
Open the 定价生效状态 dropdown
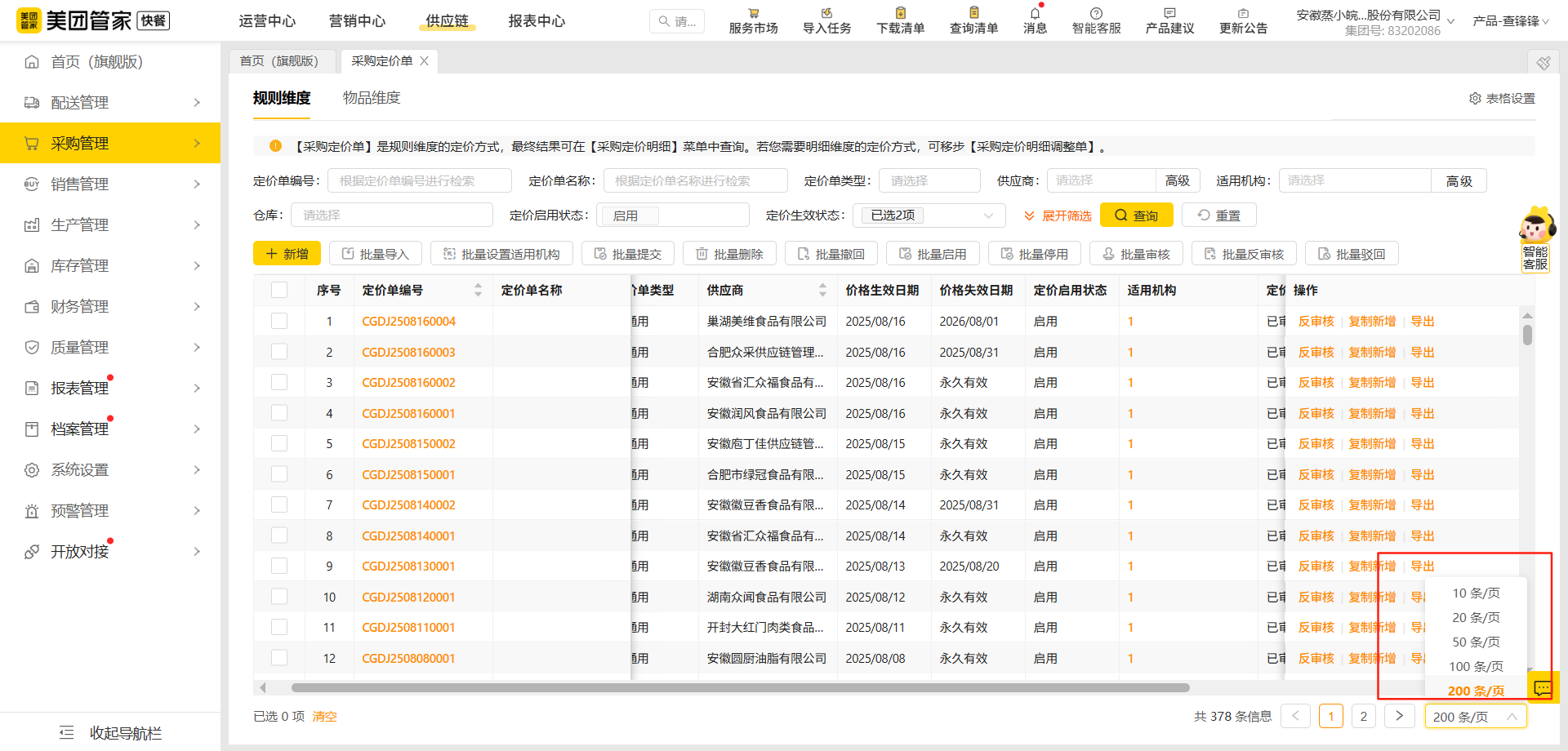pos(929,215)
